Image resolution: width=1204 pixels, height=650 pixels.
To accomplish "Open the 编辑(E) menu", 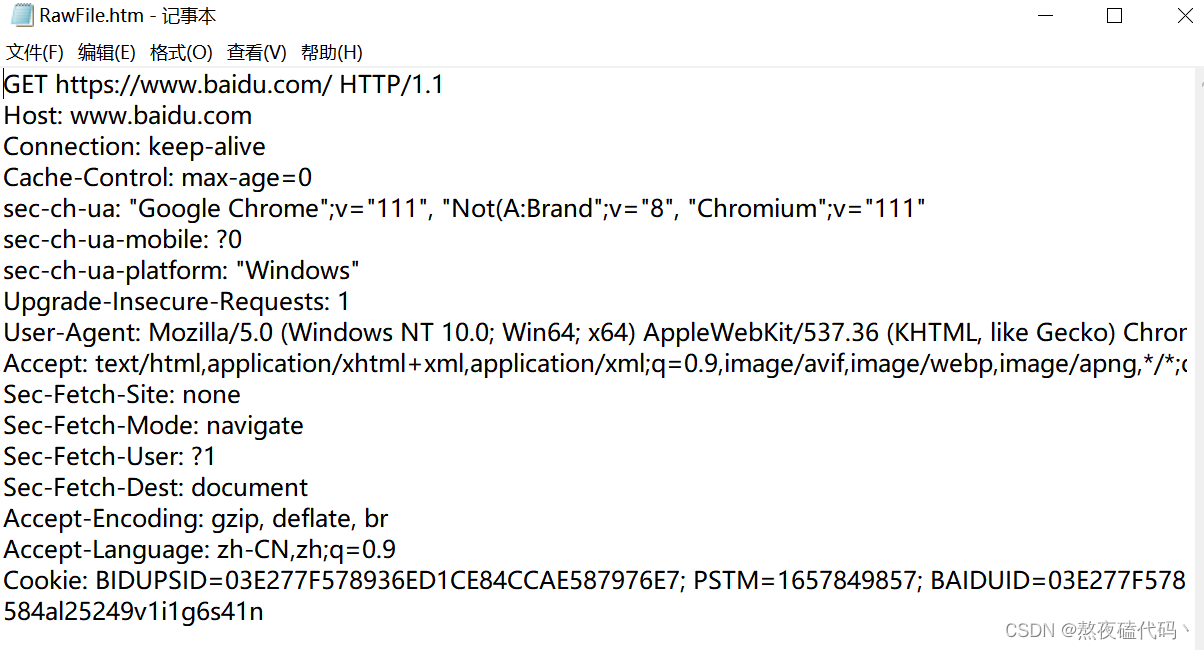I will click(107, 52).
